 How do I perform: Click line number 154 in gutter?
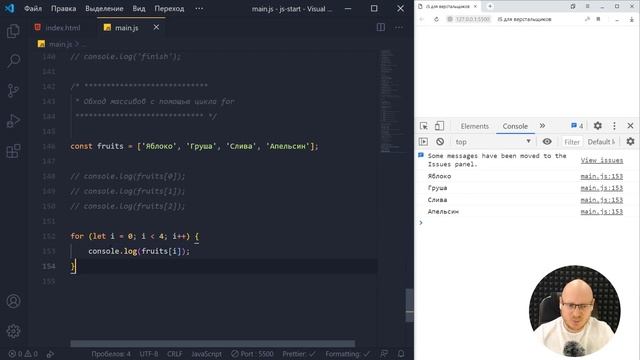coord(49,266)
